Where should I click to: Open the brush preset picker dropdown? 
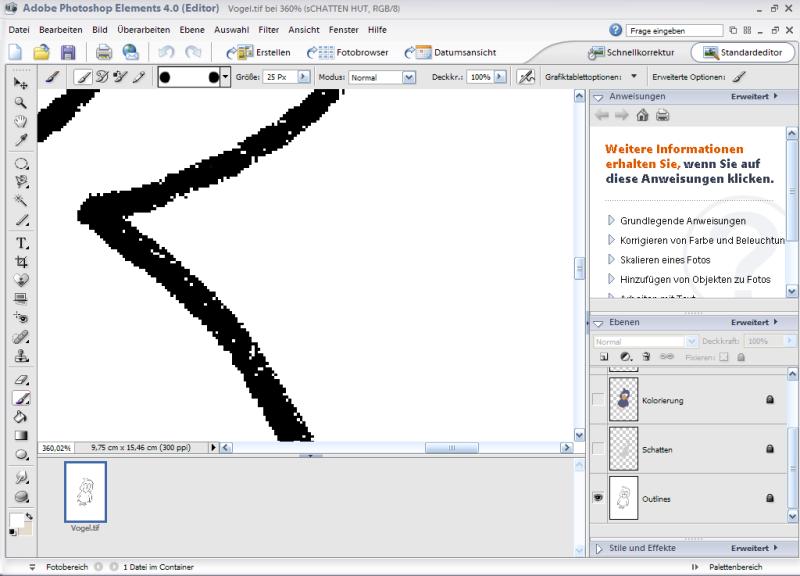225,76
